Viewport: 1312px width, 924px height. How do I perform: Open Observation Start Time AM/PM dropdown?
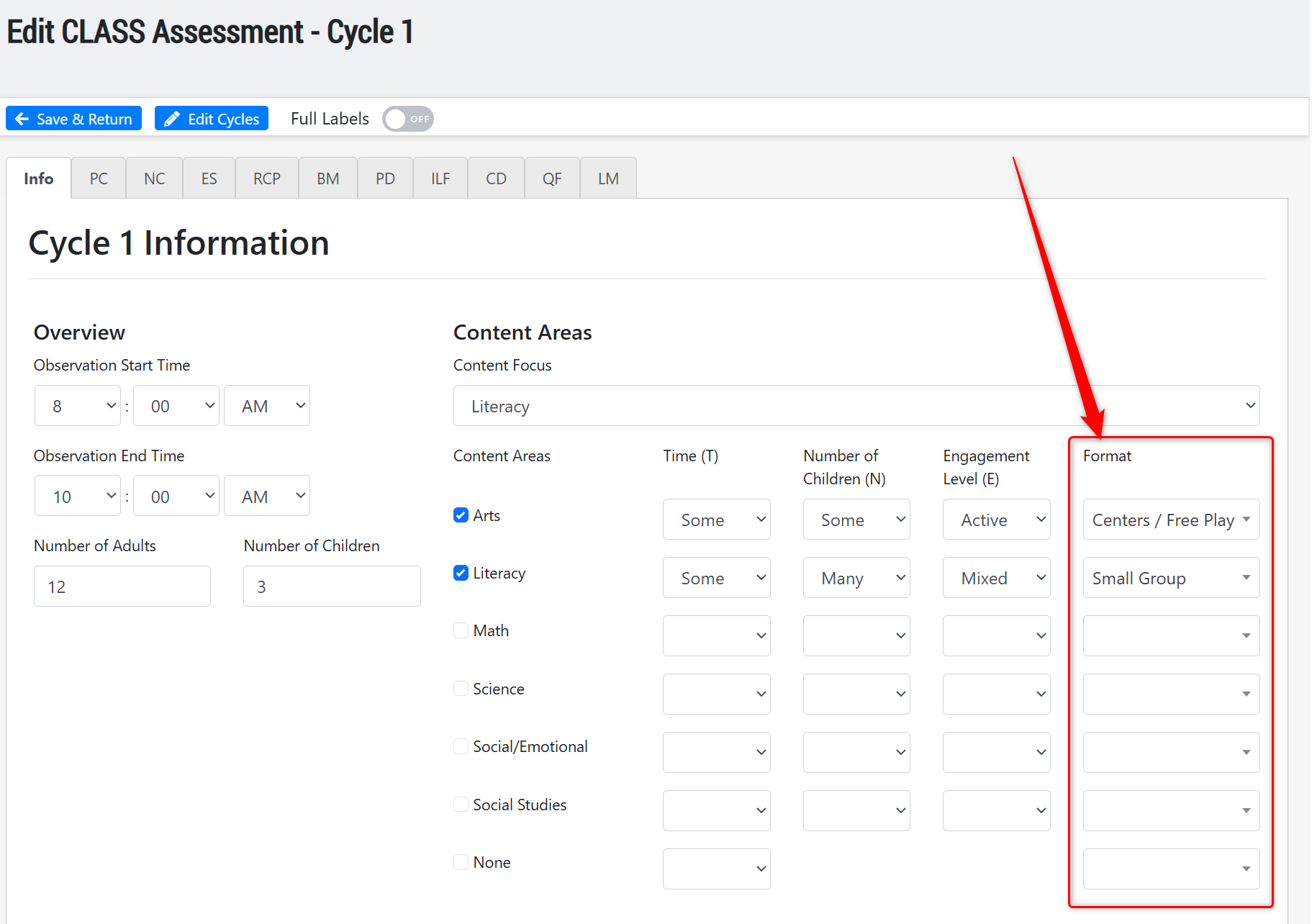pyautogui.click(x=267, y=406)
